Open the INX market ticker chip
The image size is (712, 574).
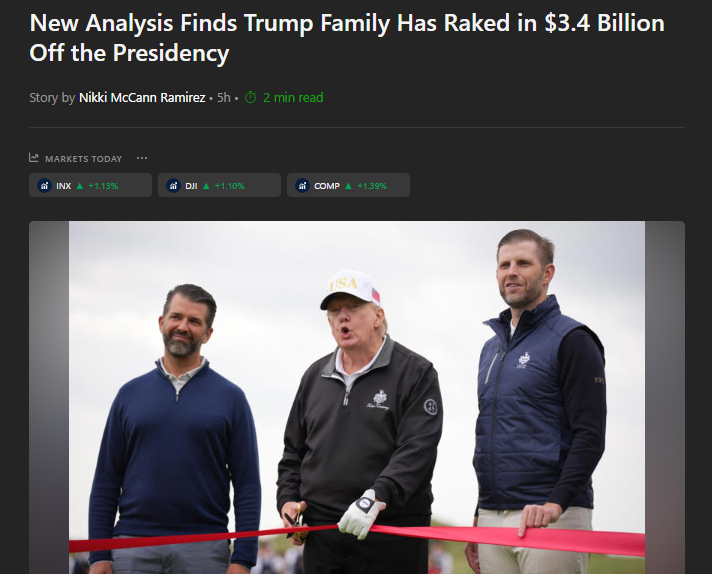(x=90, y=186)
